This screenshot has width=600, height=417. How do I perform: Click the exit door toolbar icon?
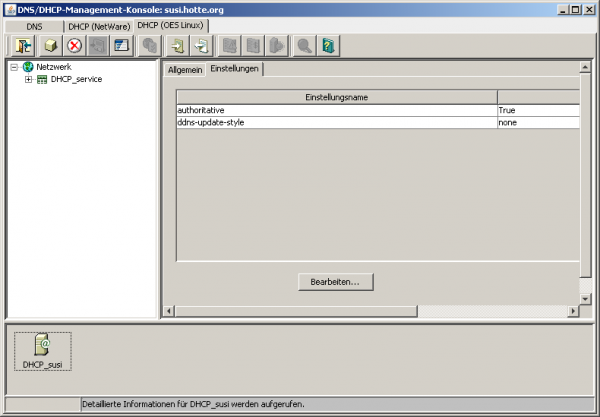tap(24, 45)
